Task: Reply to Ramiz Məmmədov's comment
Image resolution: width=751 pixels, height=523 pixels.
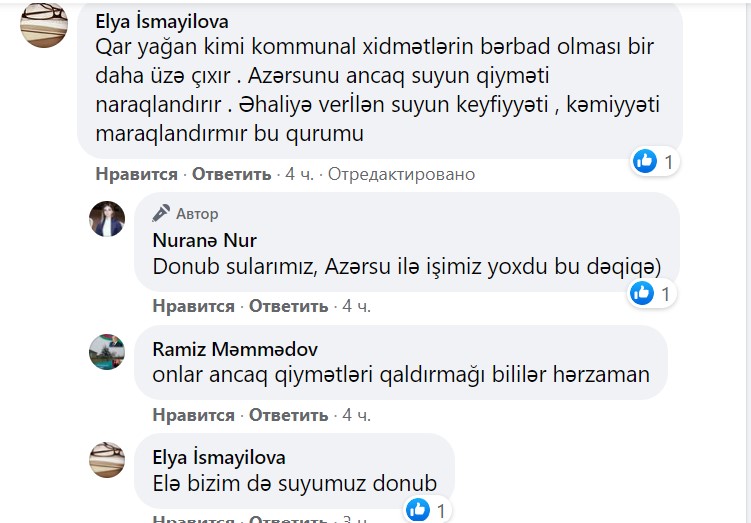Action: click(288, 414)
